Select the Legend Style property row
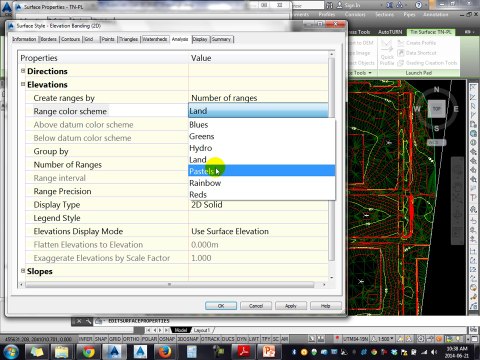Viewport: 480px width, 360px height. tap(107, 218)
